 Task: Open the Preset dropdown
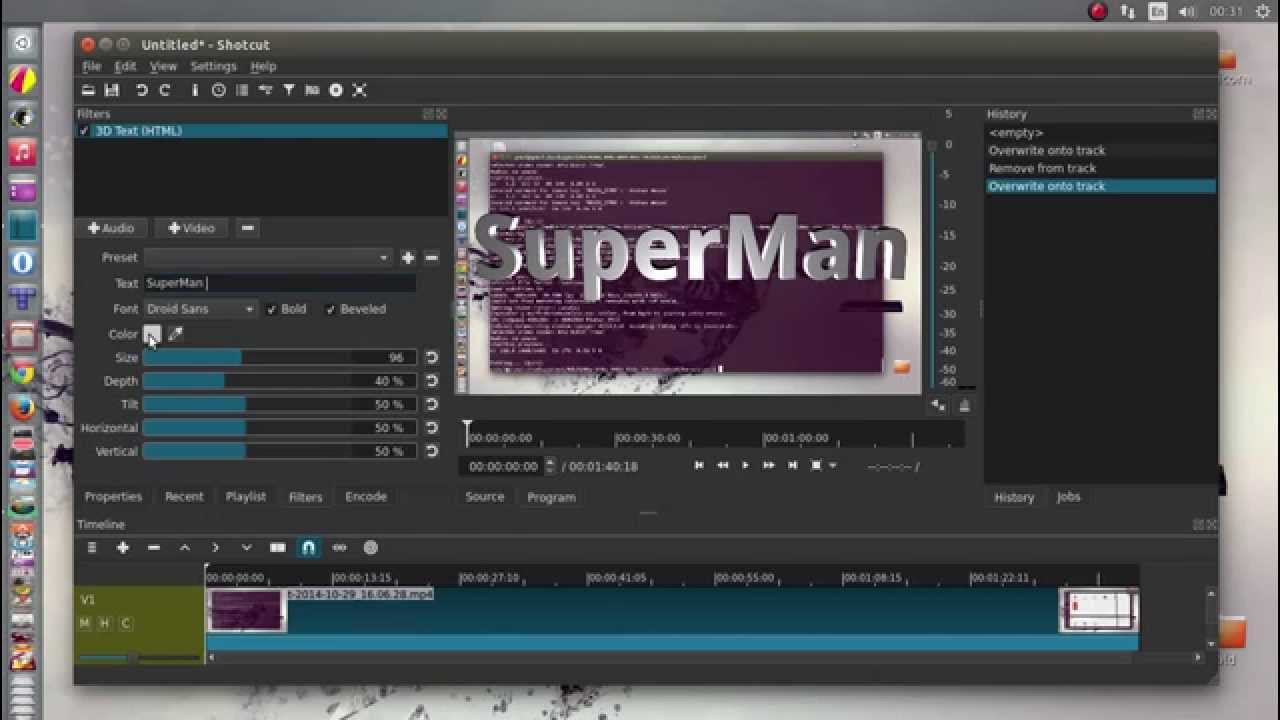coord(267,258)
